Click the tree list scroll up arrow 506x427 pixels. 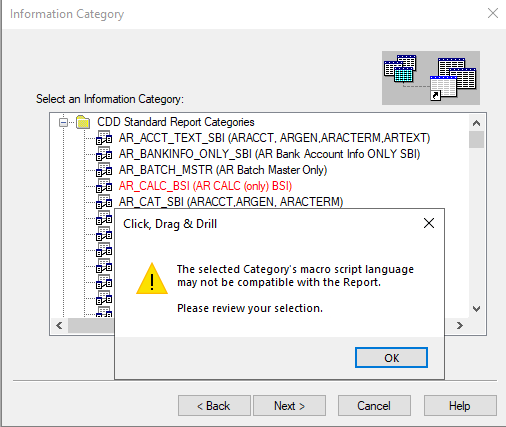(x=476, y=123)
